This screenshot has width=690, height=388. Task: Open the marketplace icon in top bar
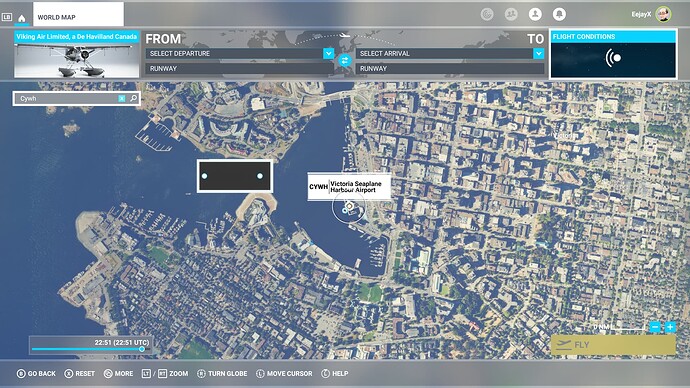pyautogui.click(x=487, y=15)
